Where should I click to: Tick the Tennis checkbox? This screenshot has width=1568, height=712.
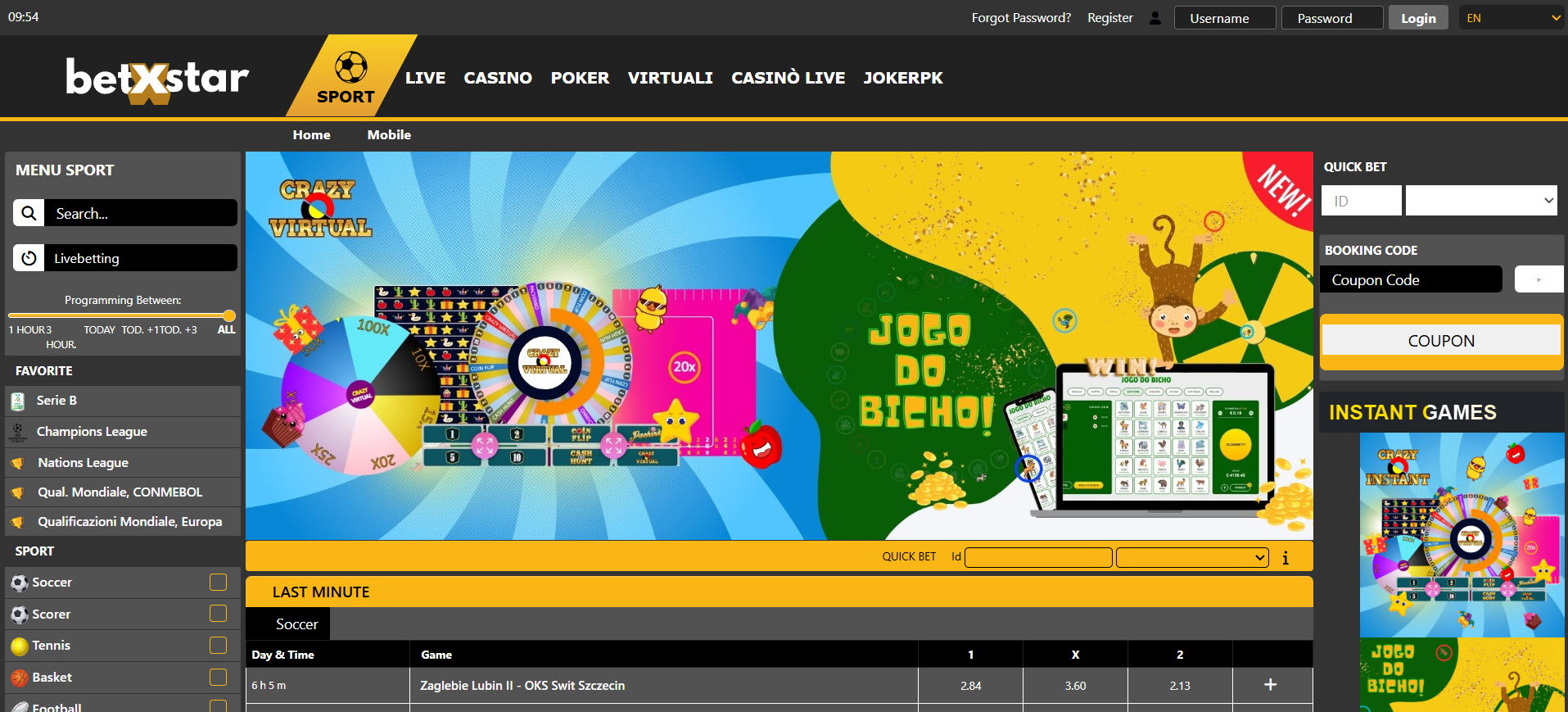[218, 645]
